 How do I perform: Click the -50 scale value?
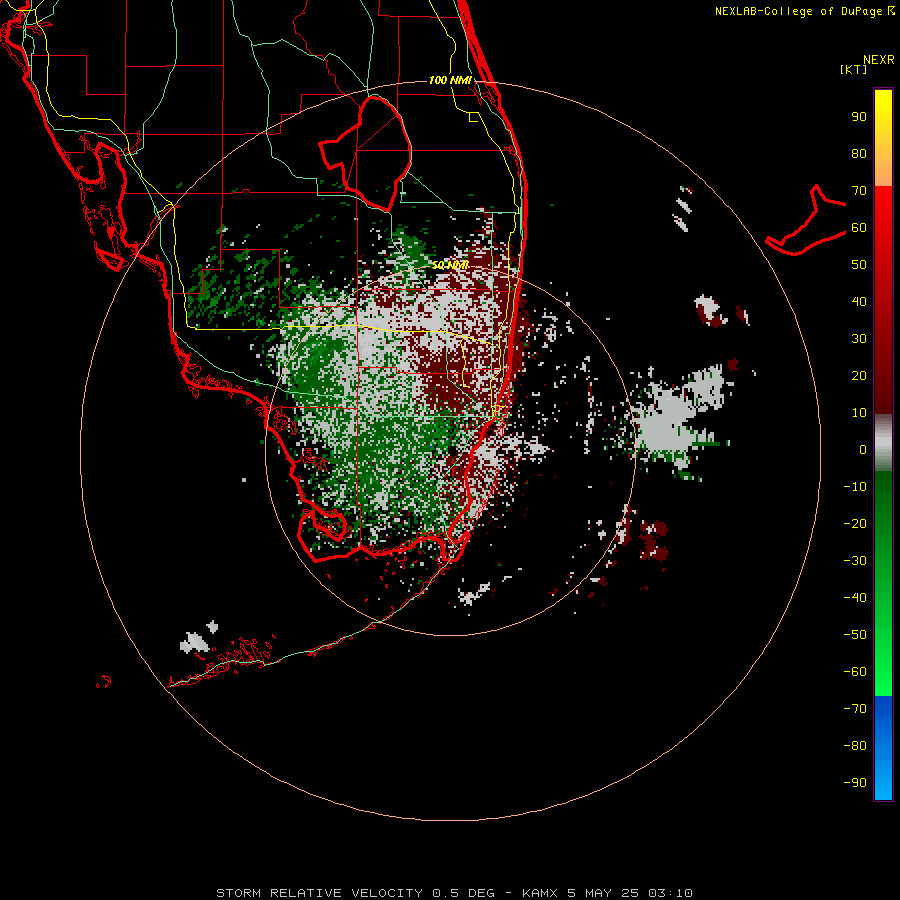pos(855,635)
